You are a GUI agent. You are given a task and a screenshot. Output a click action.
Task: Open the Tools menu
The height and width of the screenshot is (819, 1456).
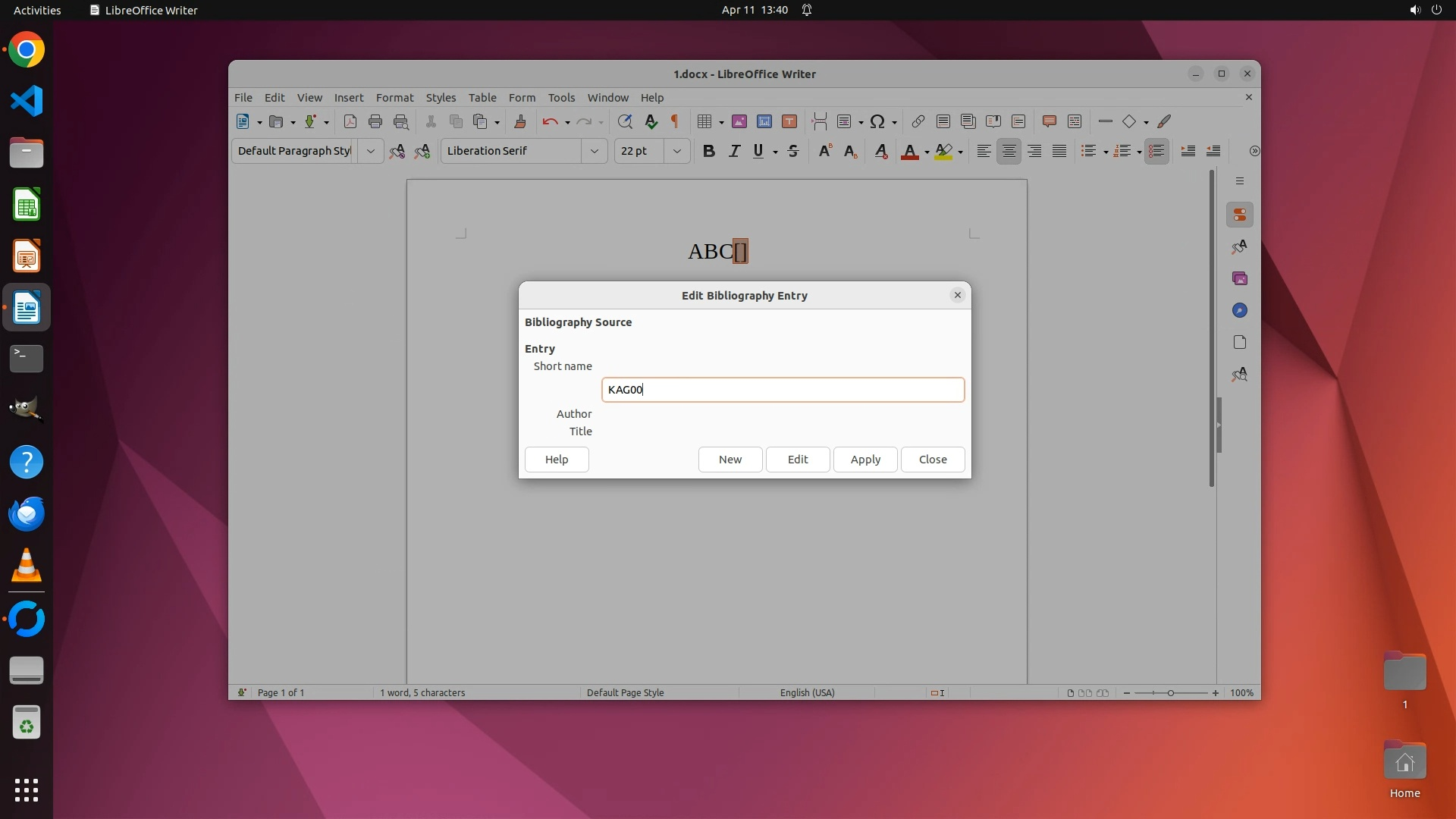pyautogui.click(x=561, y=98)
